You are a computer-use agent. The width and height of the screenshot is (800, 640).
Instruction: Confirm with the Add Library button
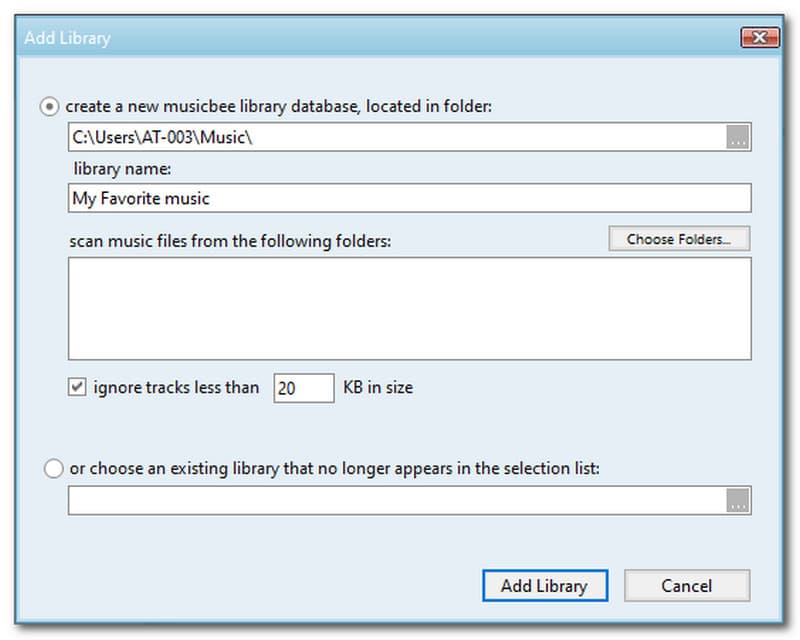[545, 585]
